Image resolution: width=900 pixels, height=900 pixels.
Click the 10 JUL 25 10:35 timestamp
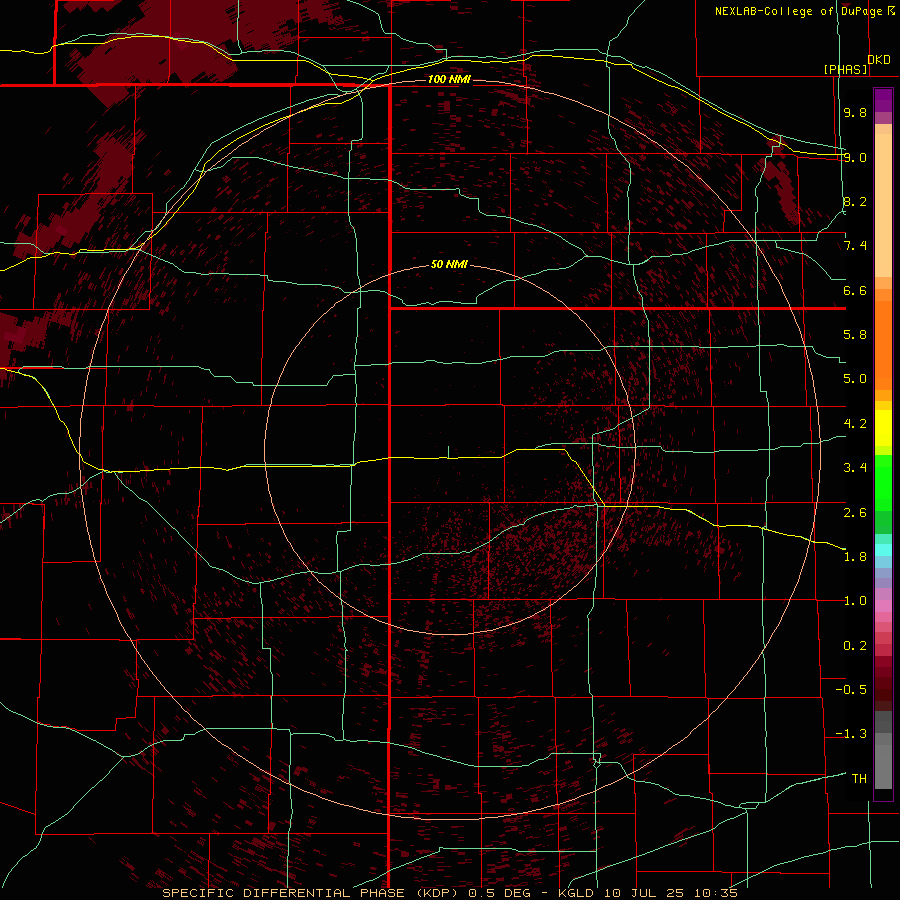tap(670, 893)
